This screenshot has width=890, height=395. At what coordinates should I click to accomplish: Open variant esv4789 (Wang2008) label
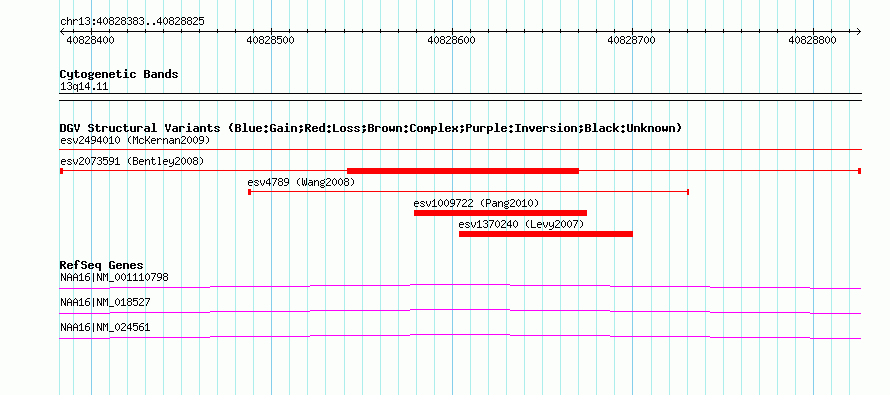coord(301,183)
